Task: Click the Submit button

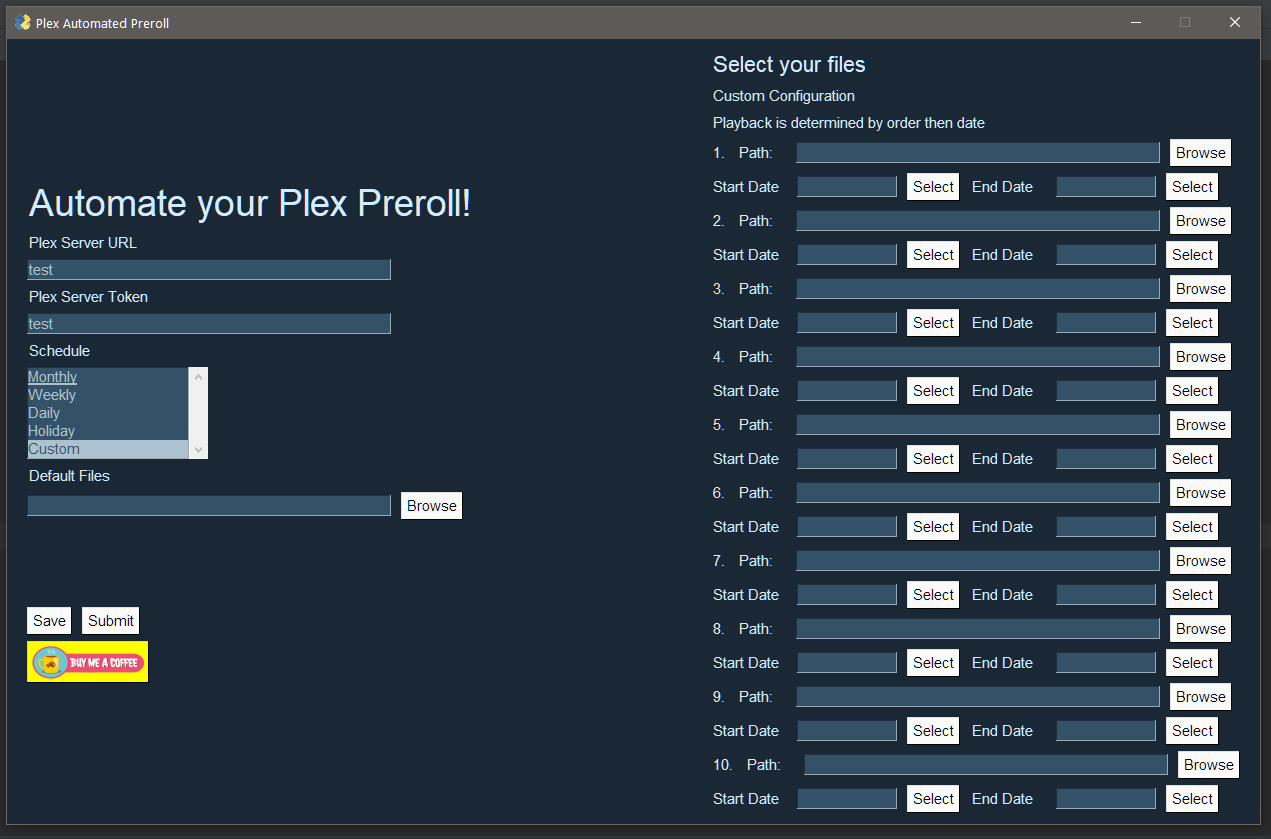Action: [x=110, y=620]
